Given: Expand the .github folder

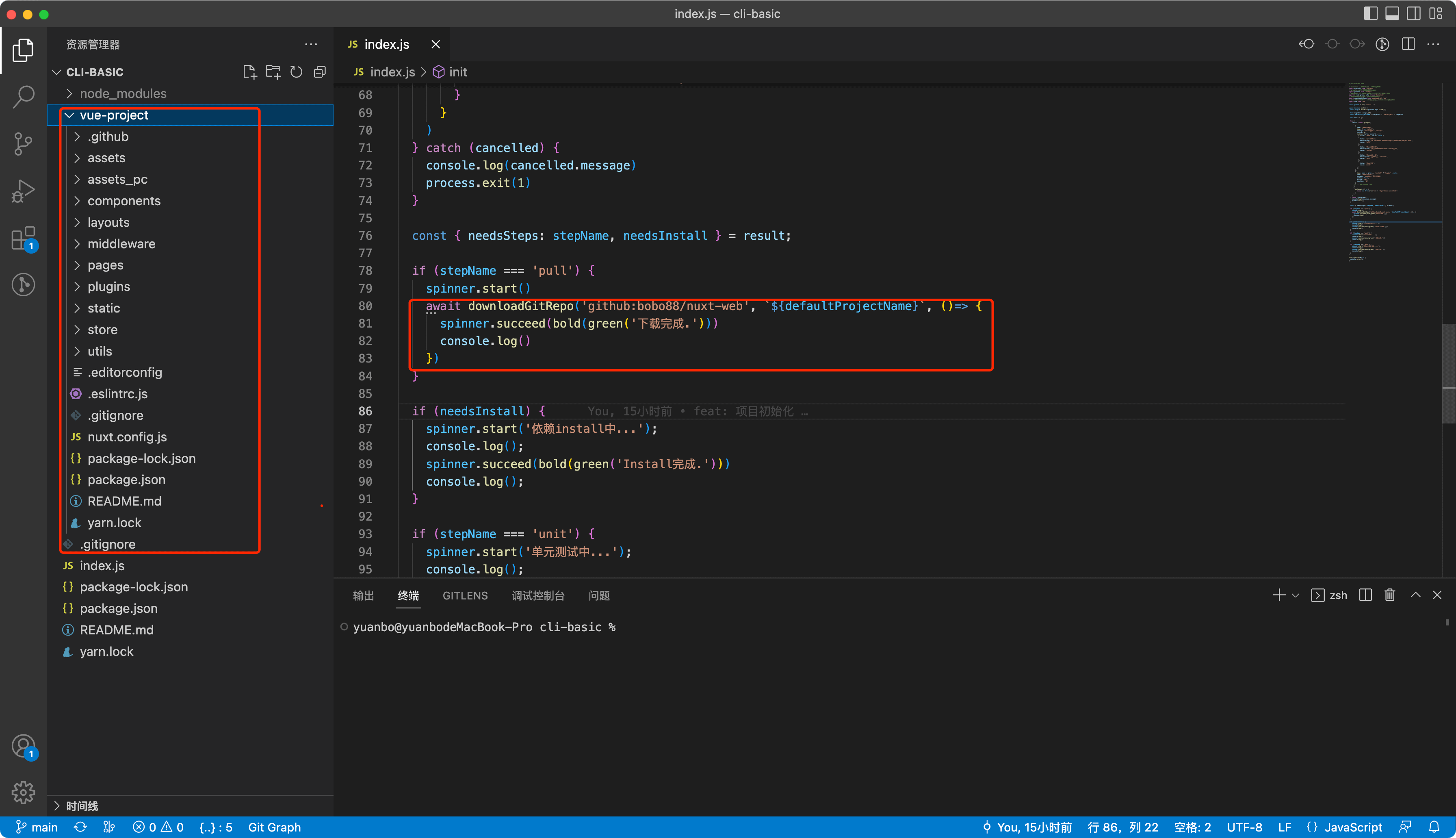Looking at the screenshot, I should [190, 137].
